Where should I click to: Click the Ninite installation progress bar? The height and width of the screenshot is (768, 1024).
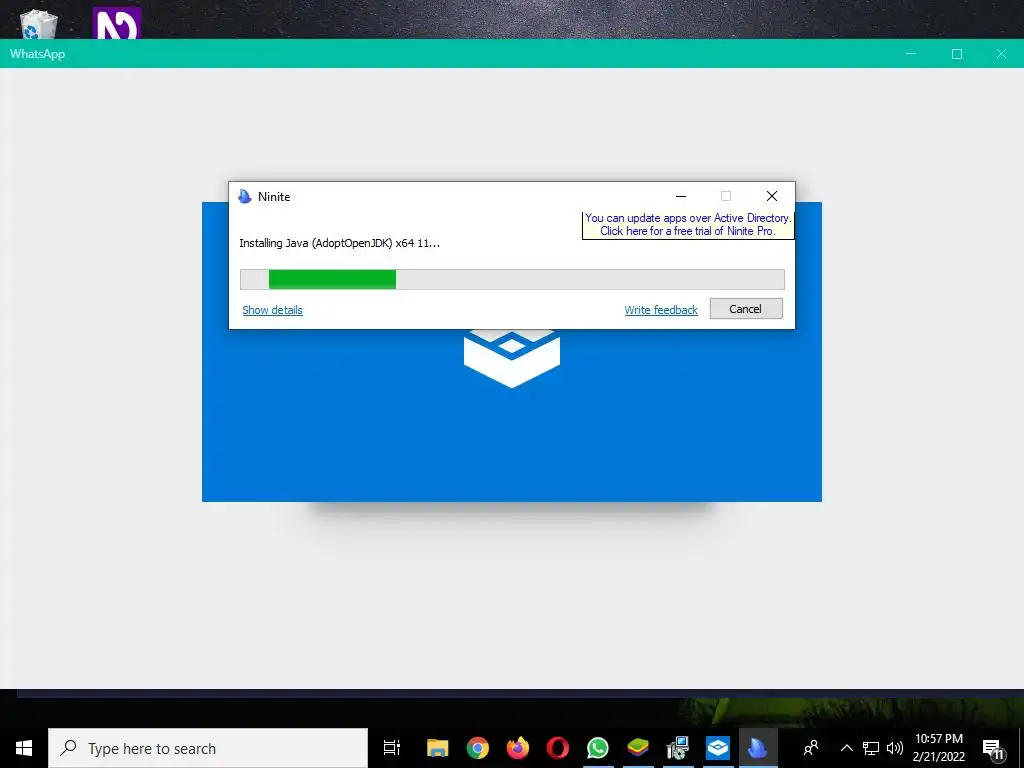[x=512, y=280]
